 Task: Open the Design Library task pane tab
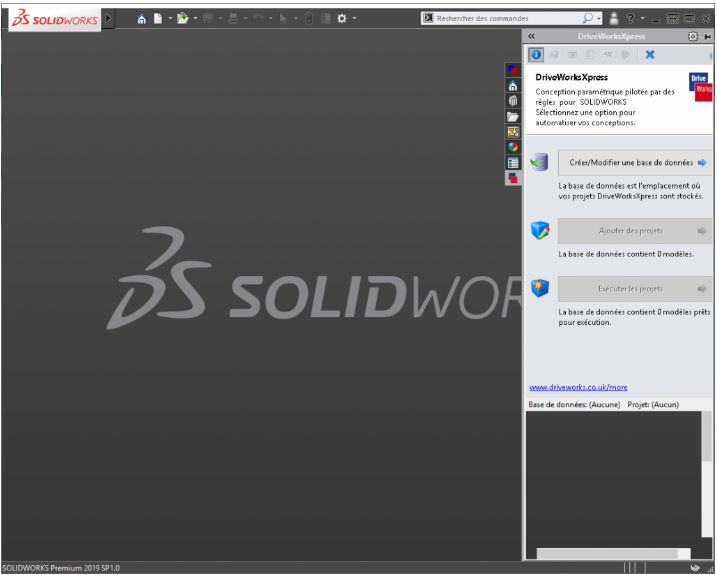(x=513, y=101)
